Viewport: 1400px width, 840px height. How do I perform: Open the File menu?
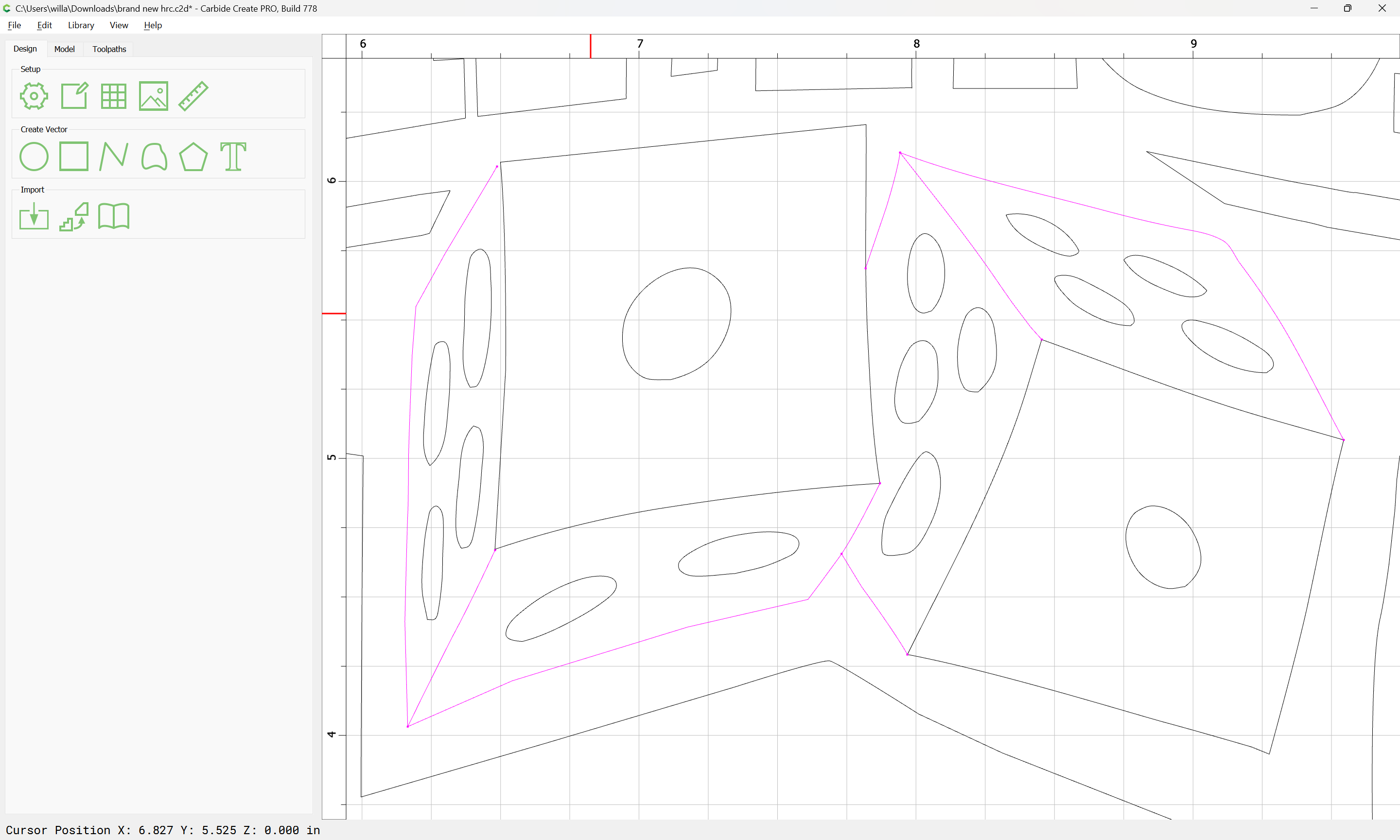click(14, 25)
